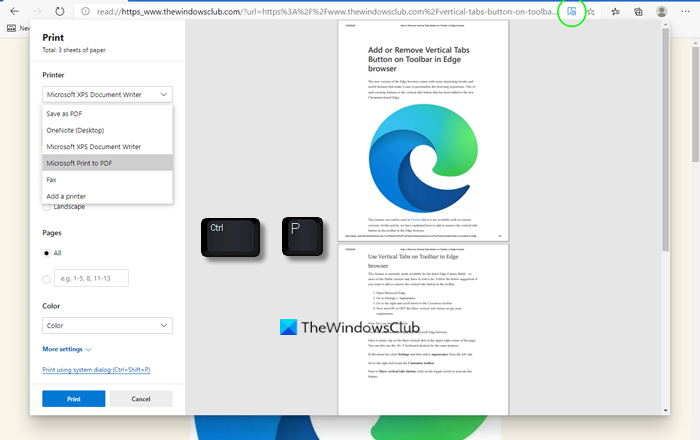
Task: Open the Printer dropdown showing Microsoft XPS
Action: (x=107, y=95)
